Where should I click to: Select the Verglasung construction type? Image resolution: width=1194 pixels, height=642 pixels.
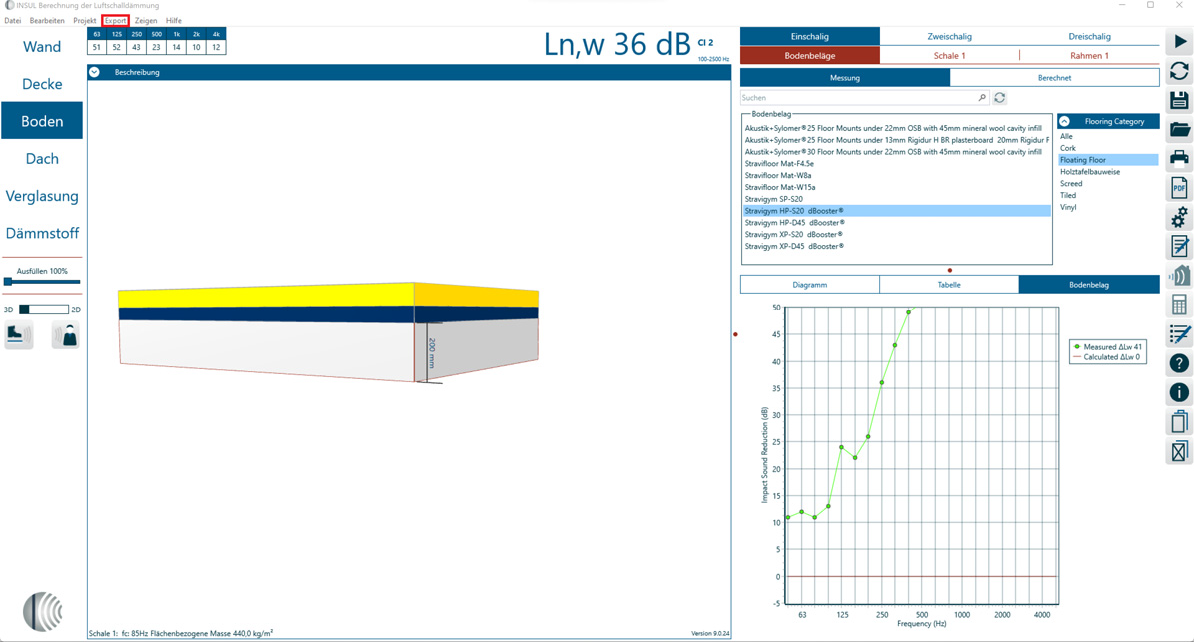tap(42, 196)
